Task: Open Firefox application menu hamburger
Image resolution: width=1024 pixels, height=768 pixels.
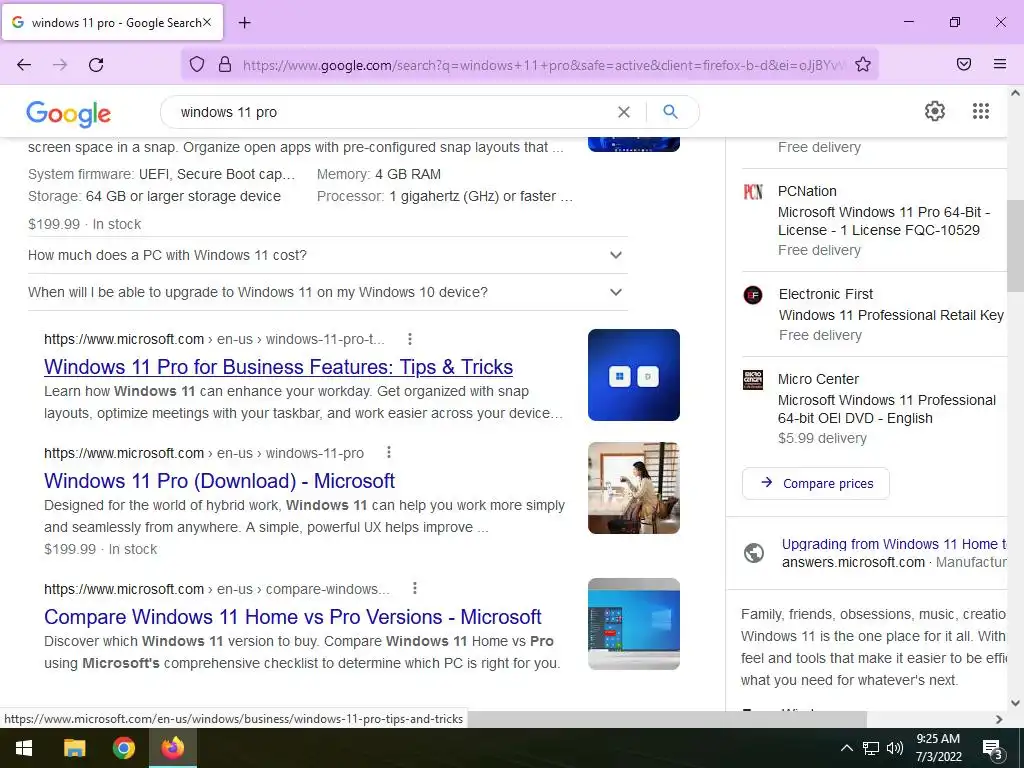Action: point(1000,64)
